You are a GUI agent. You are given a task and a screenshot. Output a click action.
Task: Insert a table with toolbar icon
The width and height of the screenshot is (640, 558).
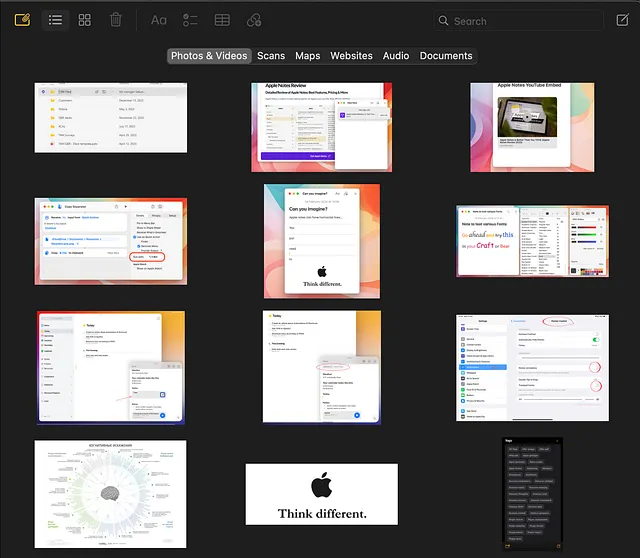point(222,20)
